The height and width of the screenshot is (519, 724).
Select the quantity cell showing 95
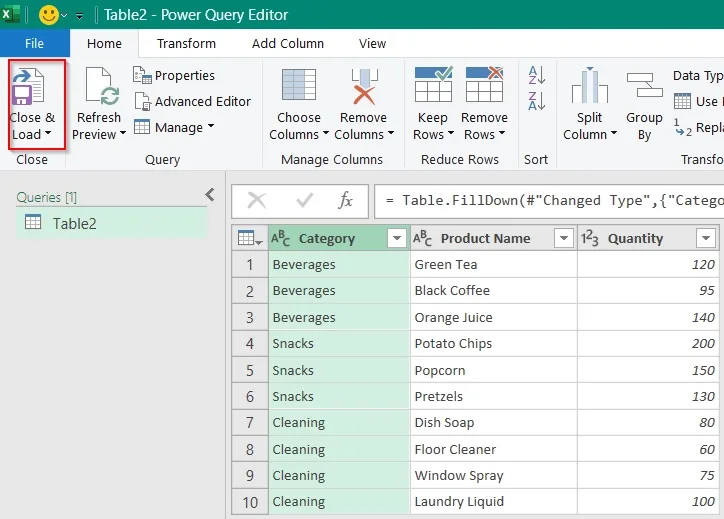648,290
